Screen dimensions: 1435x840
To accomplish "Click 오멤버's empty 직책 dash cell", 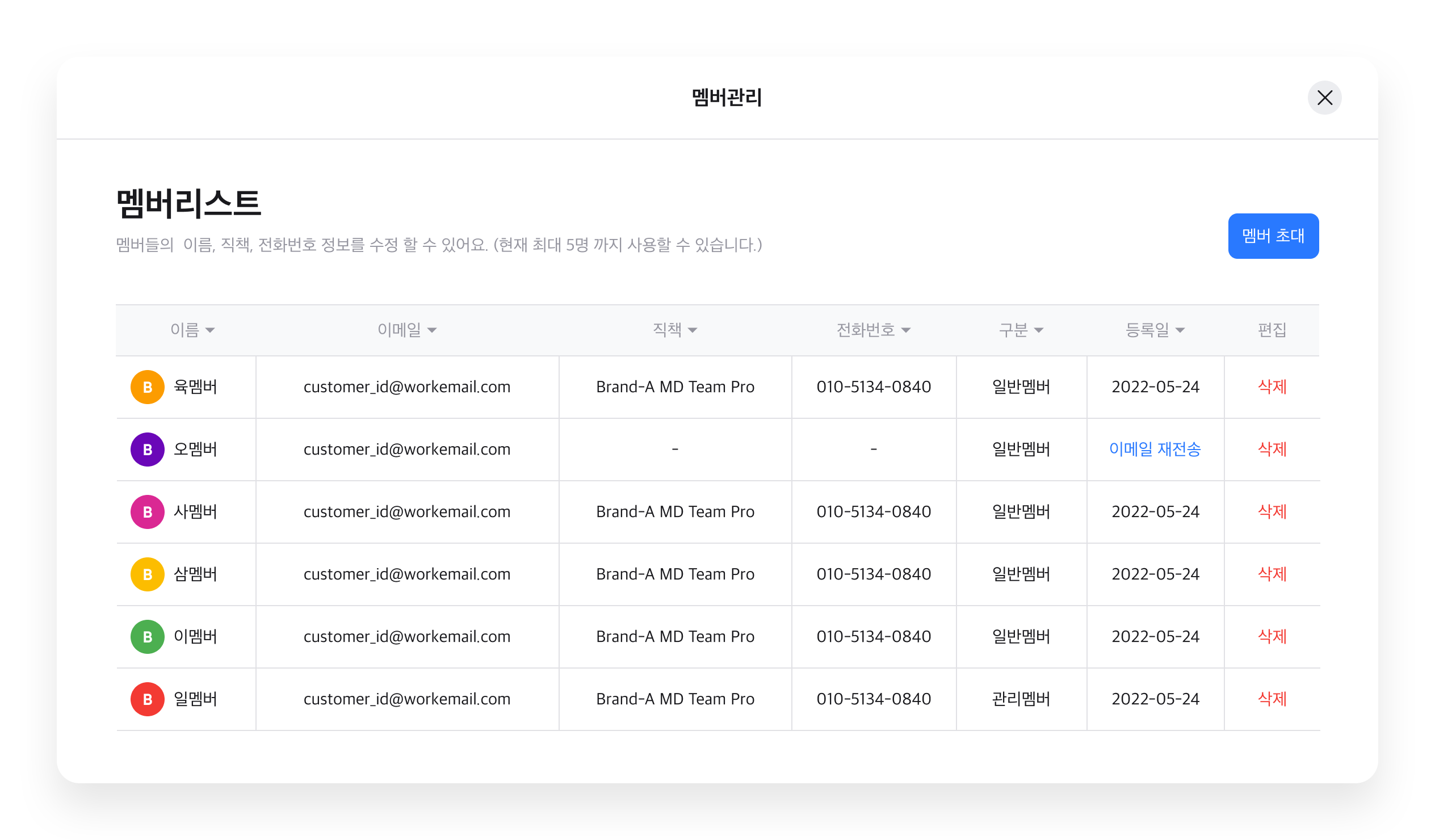I will (675, 449).
